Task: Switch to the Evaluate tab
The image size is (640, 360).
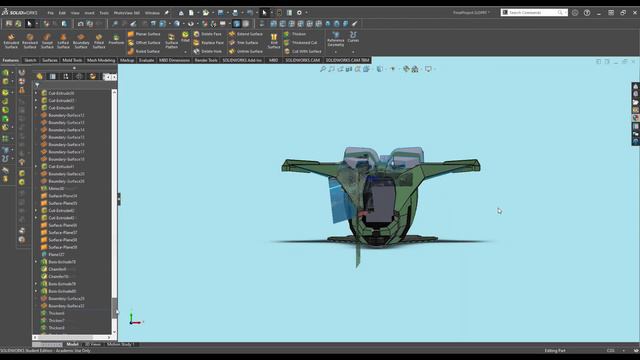Action: click(146, 60)
